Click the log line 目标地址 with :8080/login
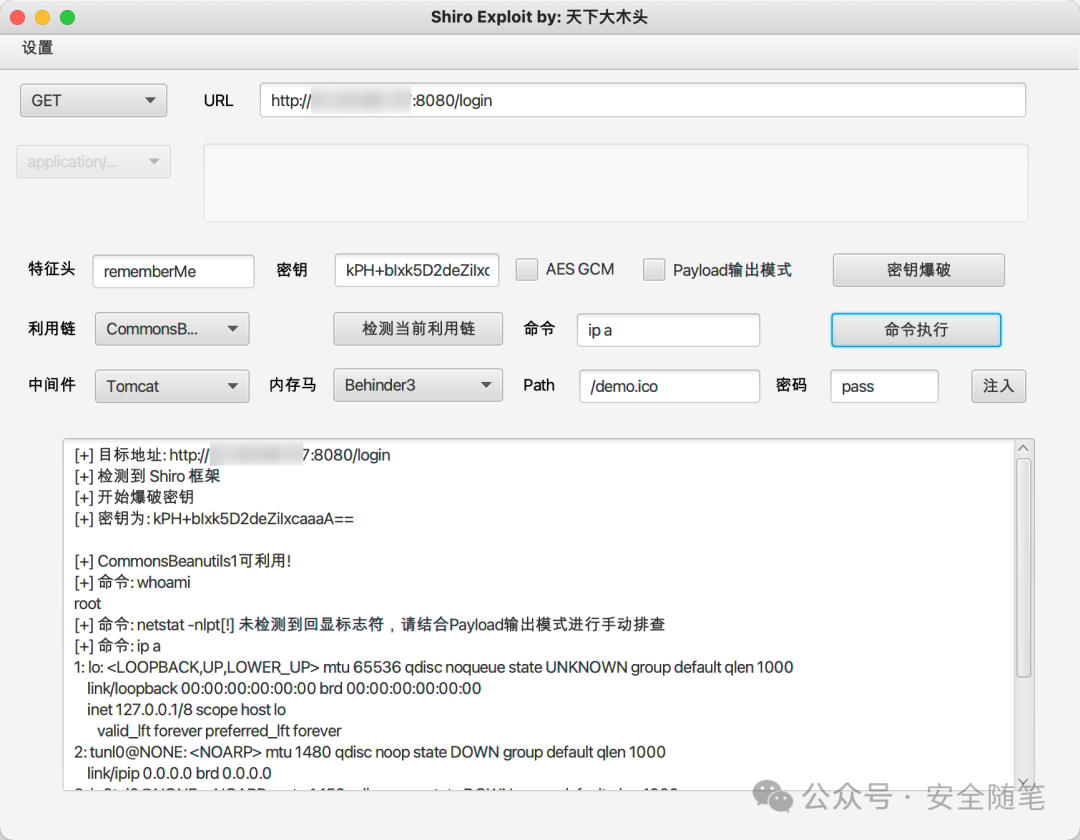The height and width of the screenshot is (840, 1080). click(232, 455)
